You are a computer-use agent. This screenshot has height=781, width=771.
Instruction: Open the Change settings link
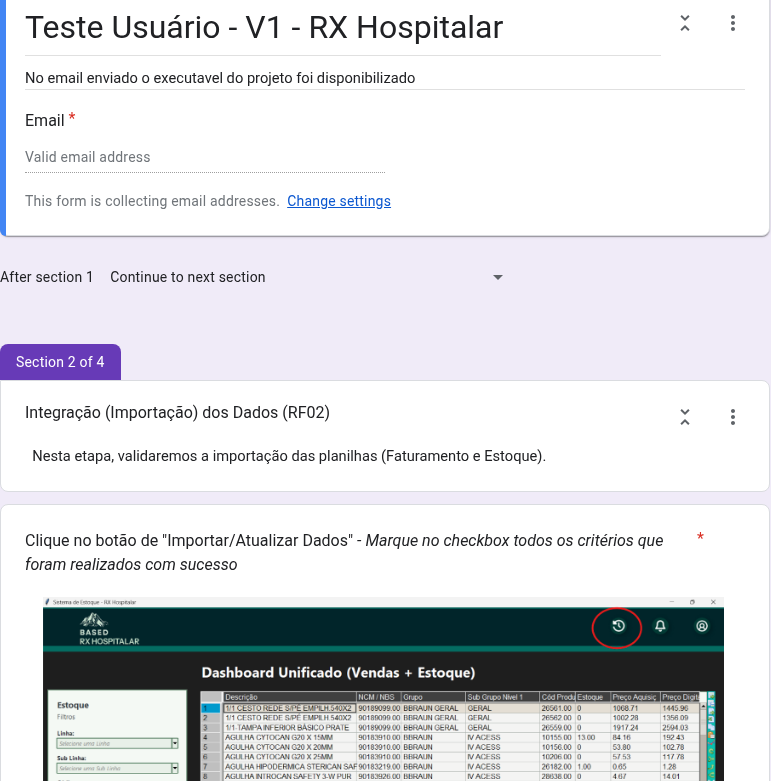coord(339,201)
